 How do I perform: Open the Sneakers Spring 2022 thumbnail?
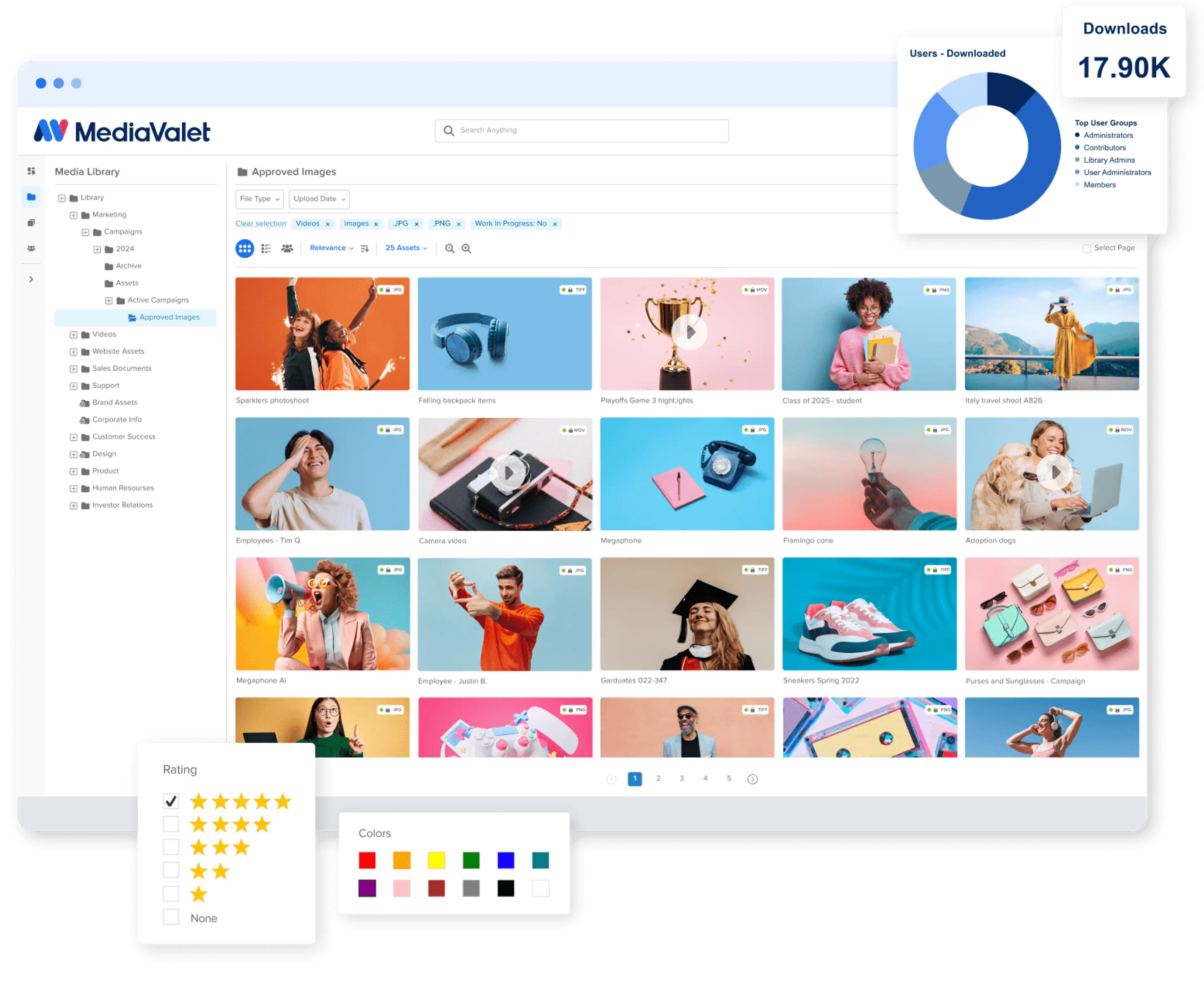pyautogui.click(x=869, y=614)
